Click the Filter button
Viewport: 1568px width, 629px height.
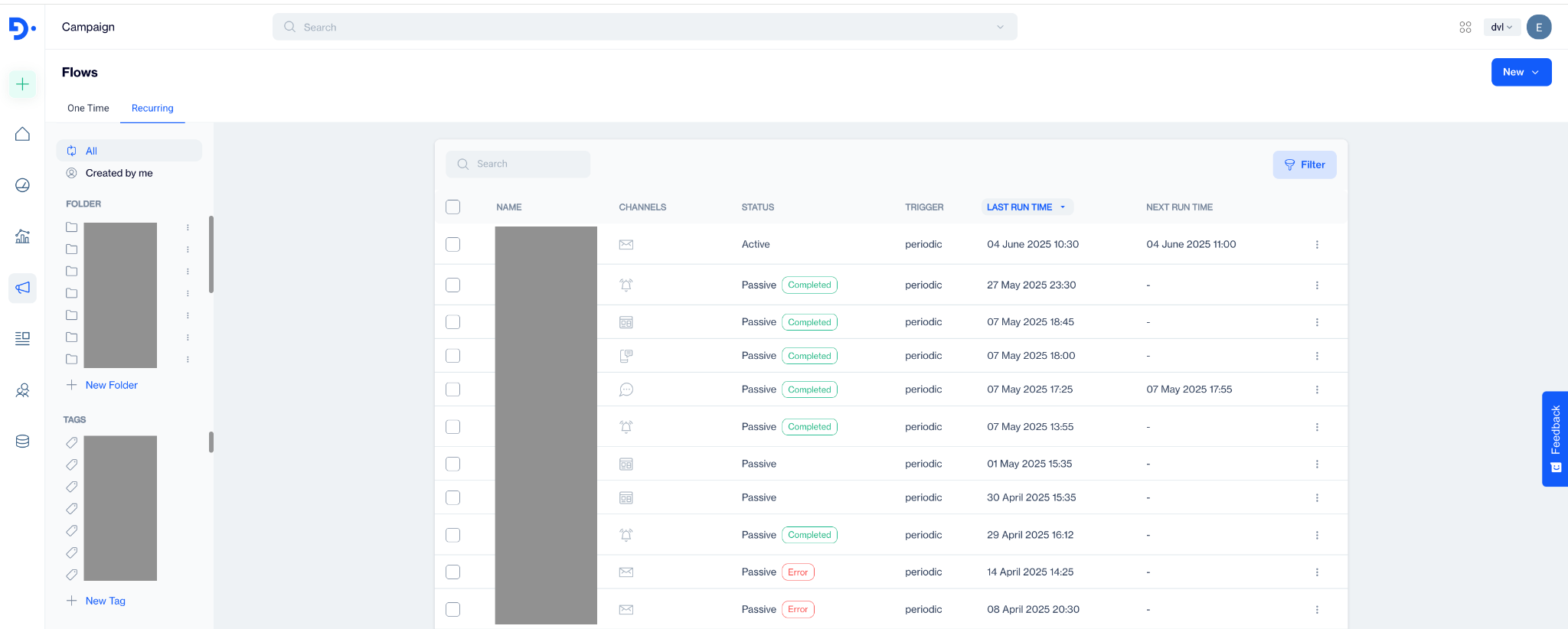coord(1304,165)
